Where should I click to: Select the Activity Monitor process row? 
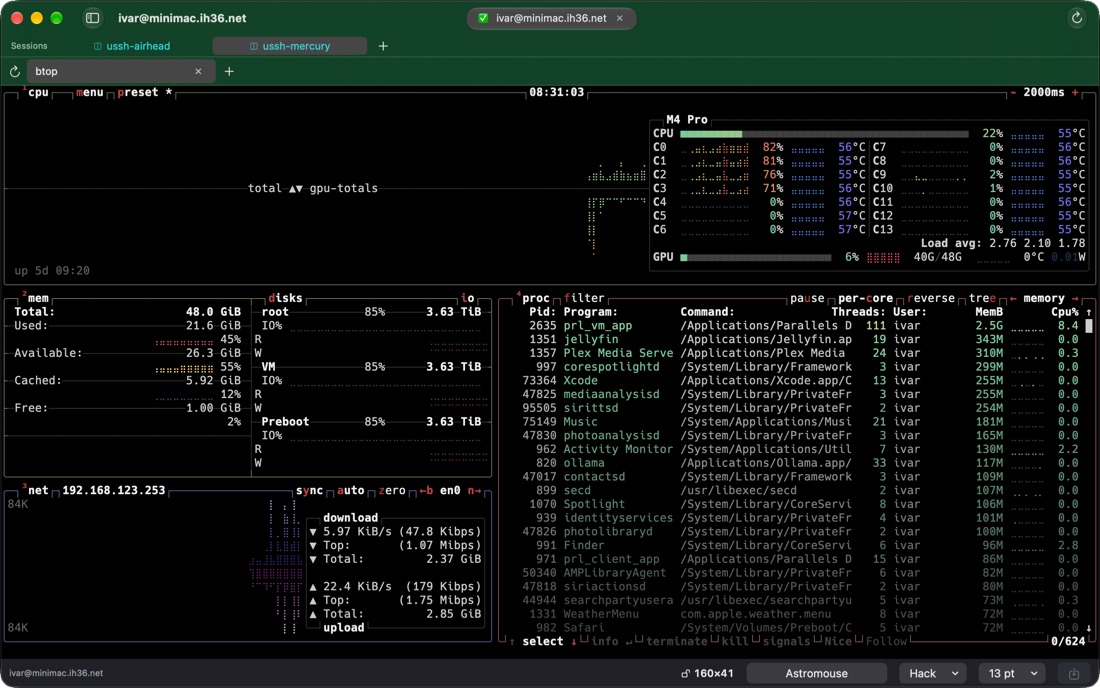800,450
